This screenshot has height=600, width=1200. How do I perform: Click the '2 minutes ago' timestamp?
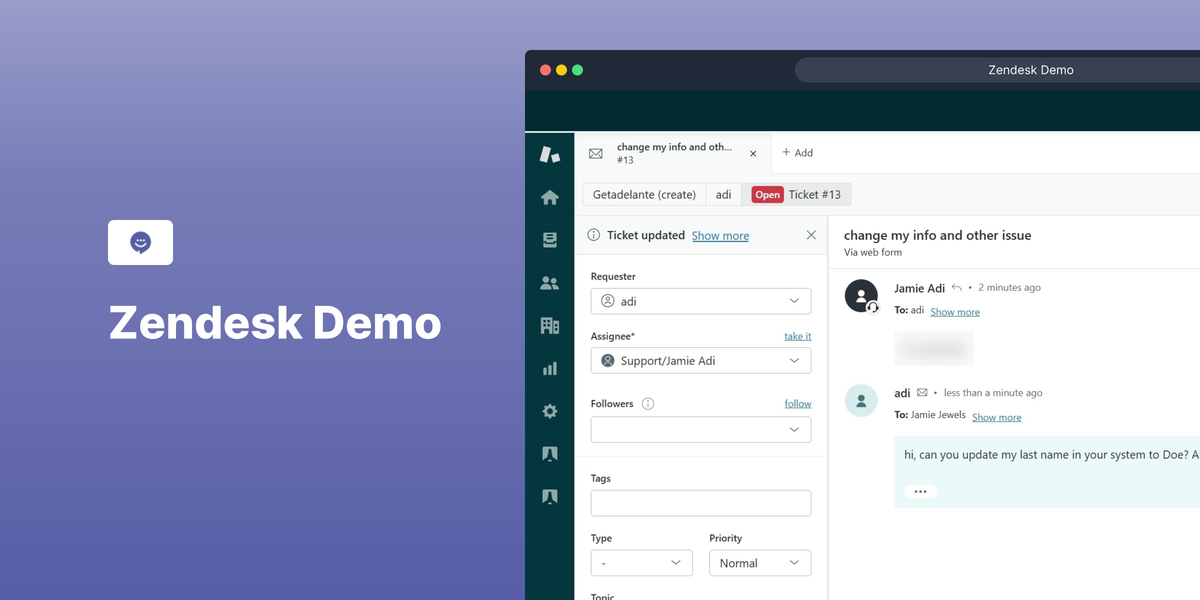1009,288
